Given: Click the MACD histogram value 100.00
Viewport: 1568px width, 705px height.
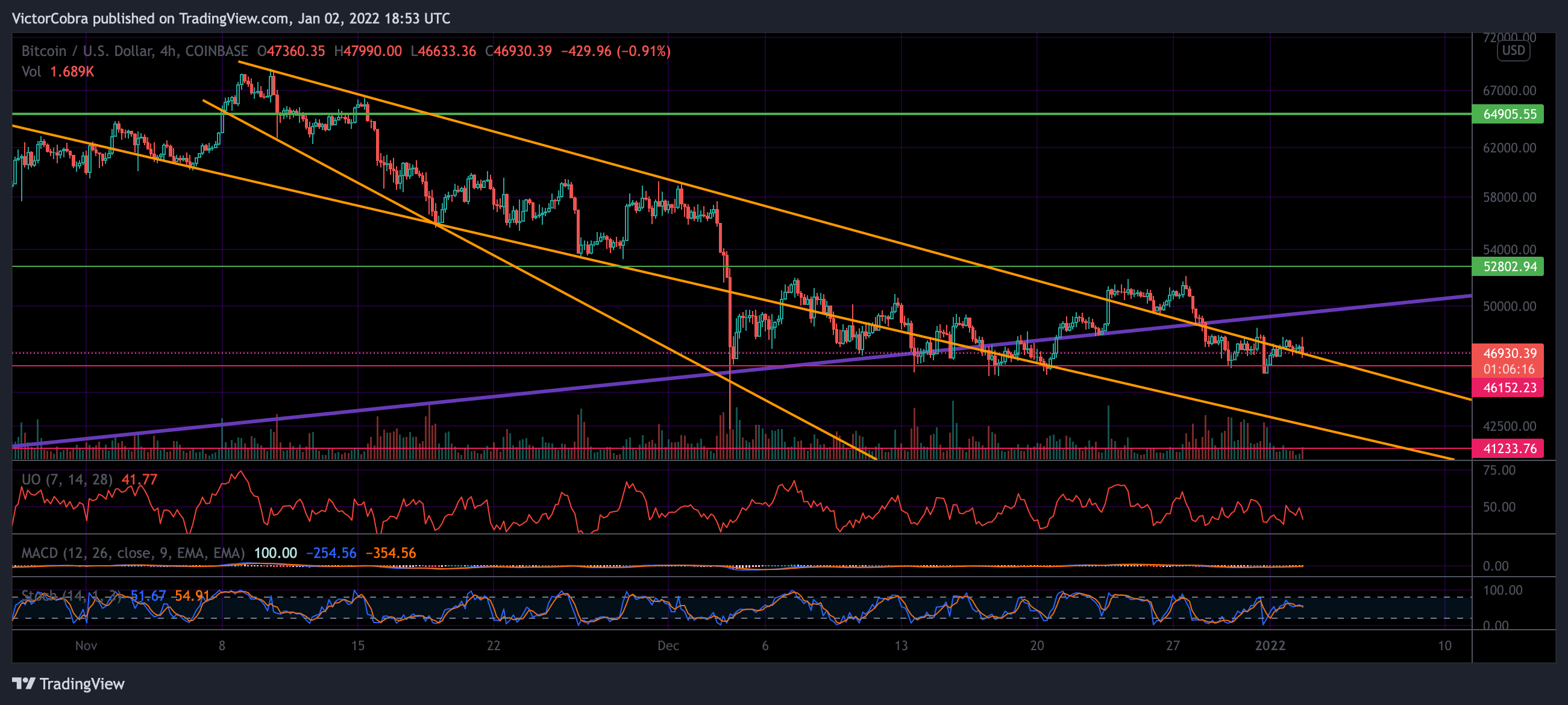Looking at the screenshot, I should click(x=275, y=553).
